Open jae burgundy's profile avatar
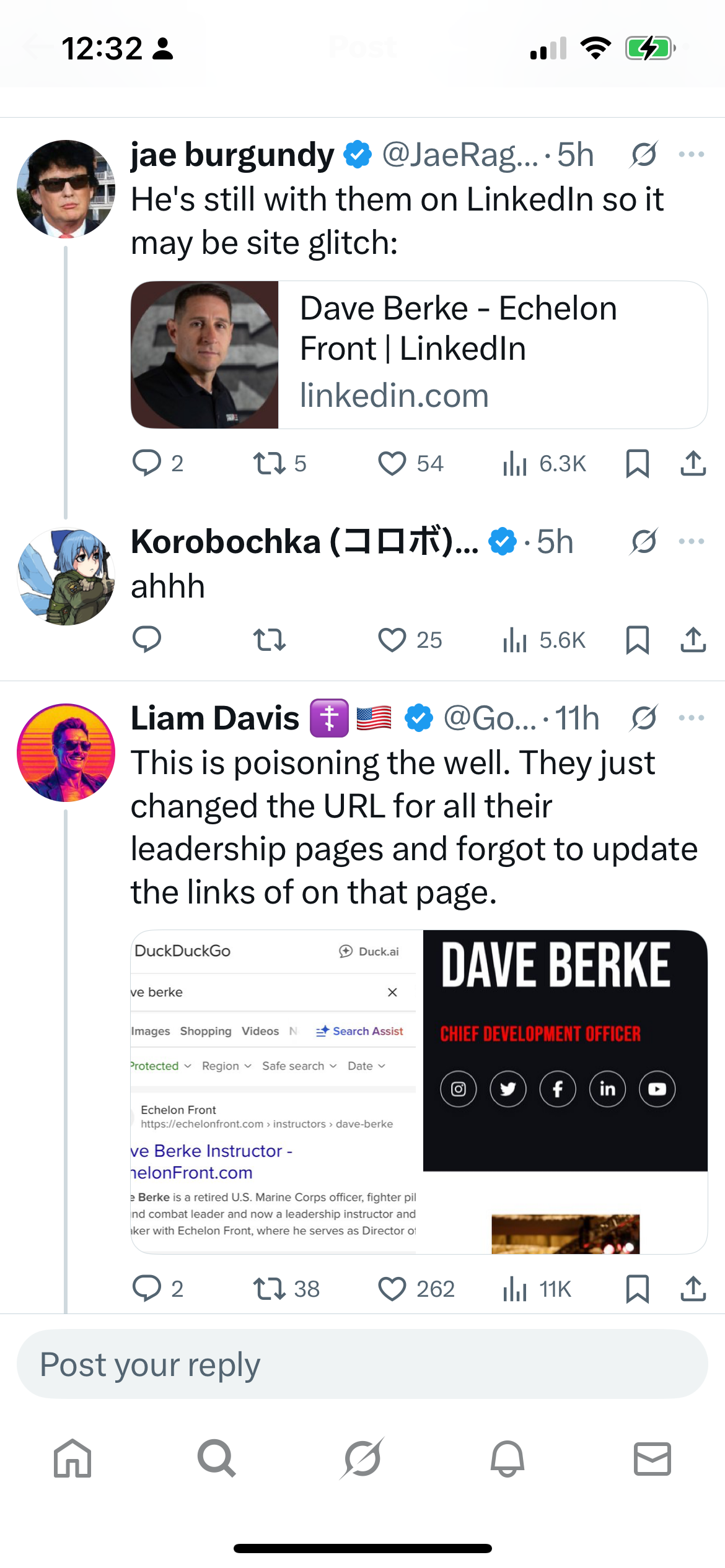This screenshot has height=1568, width=725. 66,189
